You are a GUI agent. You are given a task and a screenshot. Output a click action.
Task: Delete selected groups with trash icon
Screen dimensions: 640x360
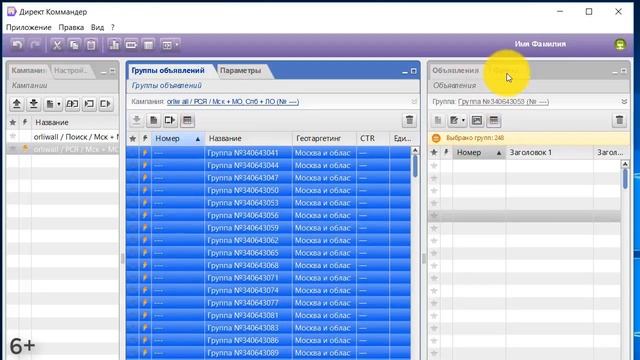coord(409,120)
